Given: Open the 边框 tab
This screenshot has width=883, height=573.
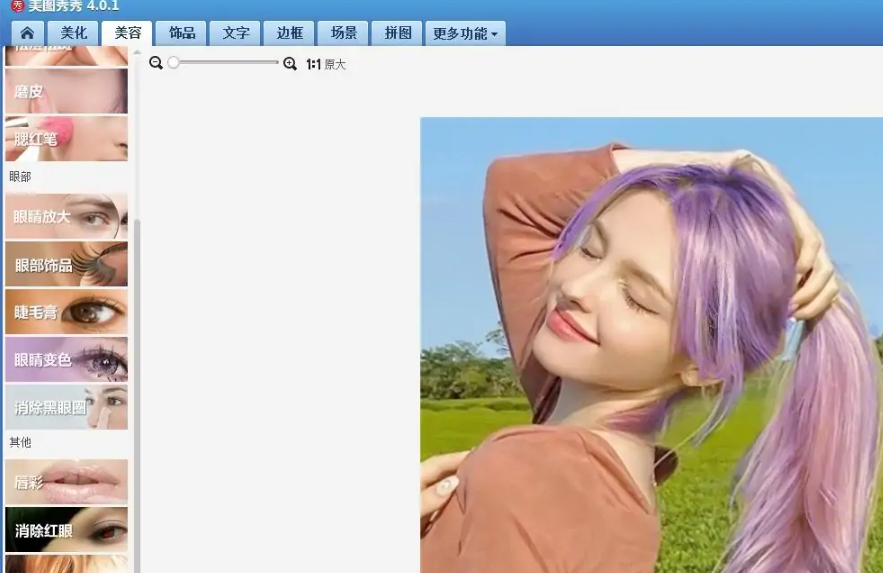Looking at the screenshot, I should pos(289,33).
